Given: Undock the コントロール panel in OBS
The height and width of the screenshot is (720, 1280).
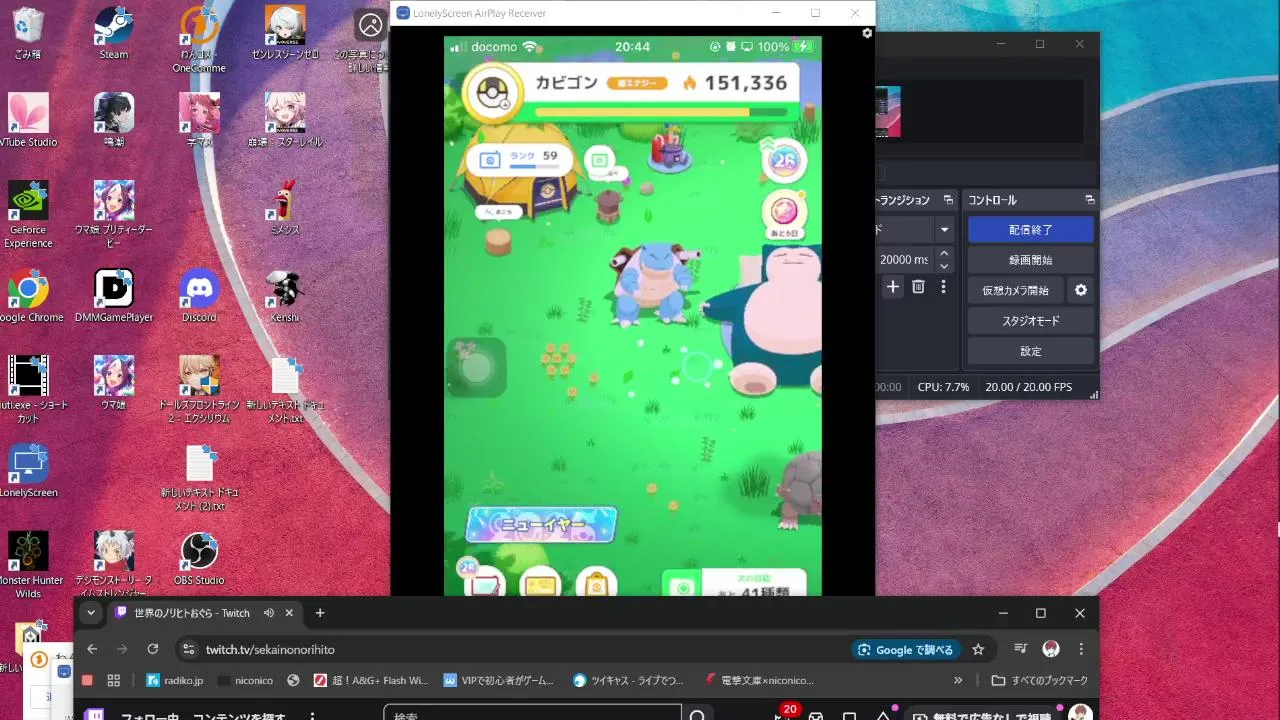Looking at the screenshot, I should pos(1090,200).
